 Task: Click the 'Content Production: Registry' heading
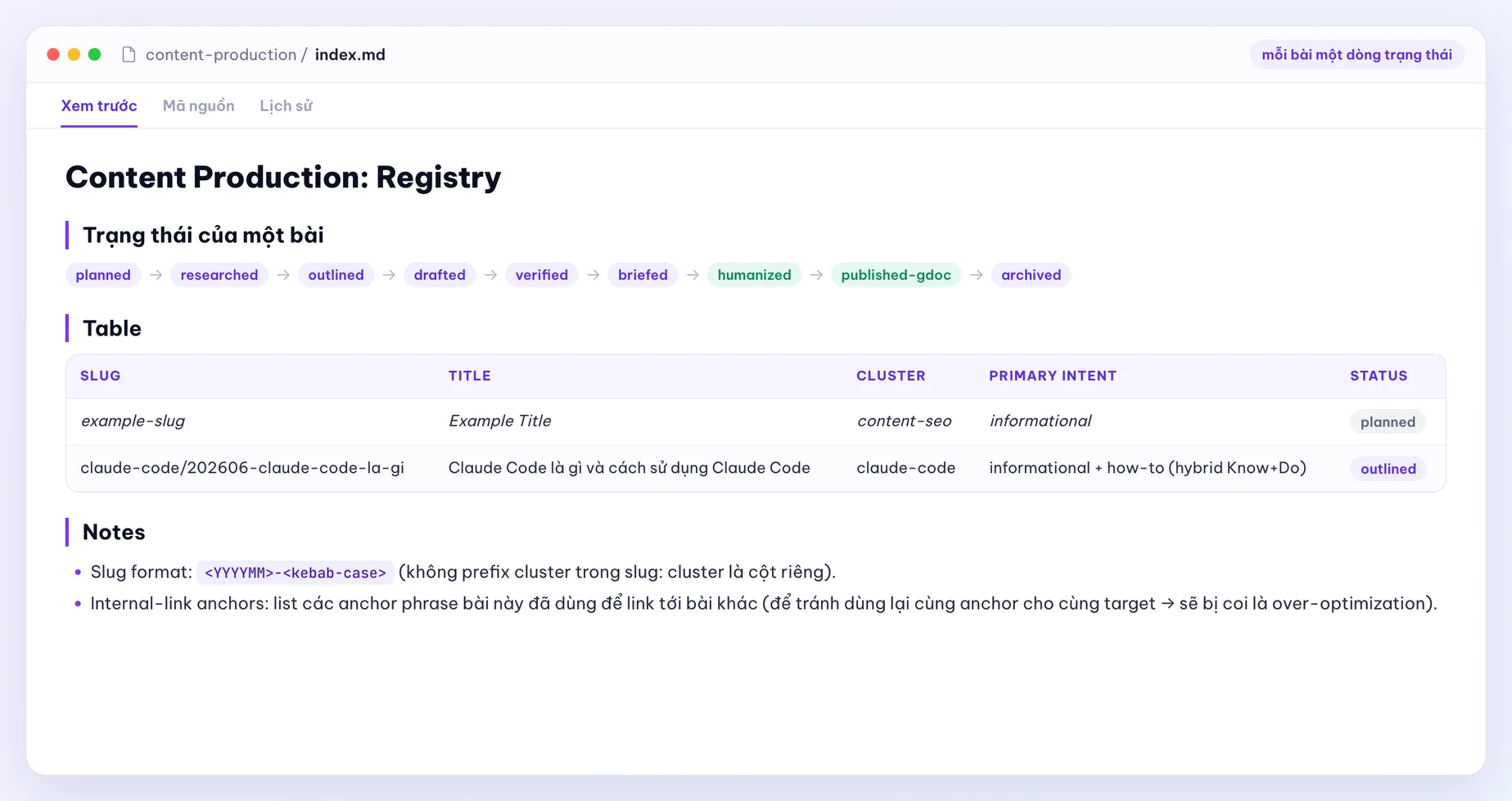283,177
